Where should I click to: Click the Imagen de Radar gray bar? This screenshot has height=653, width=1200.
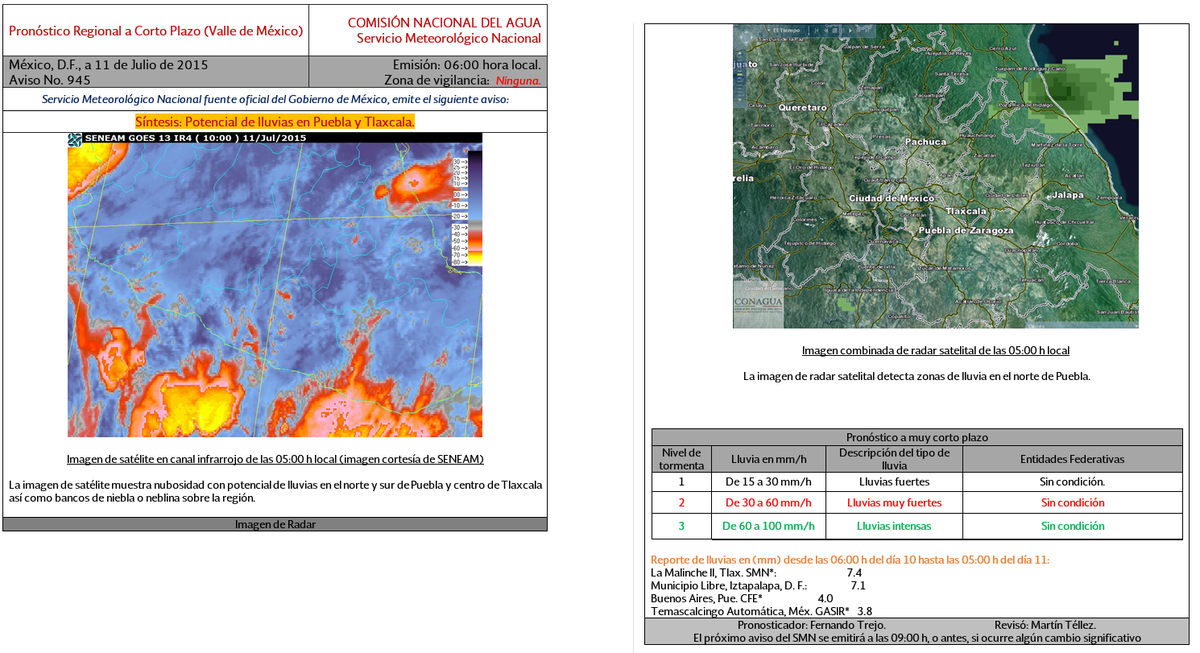[275, 524]
